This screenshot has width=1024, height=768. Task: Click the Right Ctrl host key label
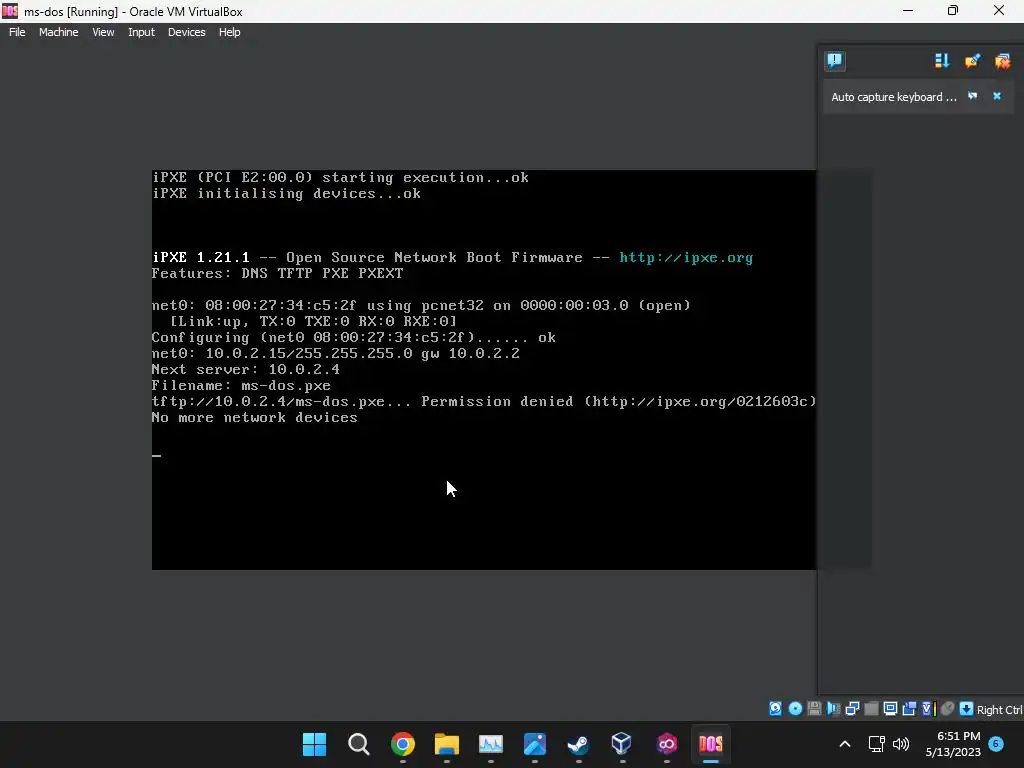[999, 710]
